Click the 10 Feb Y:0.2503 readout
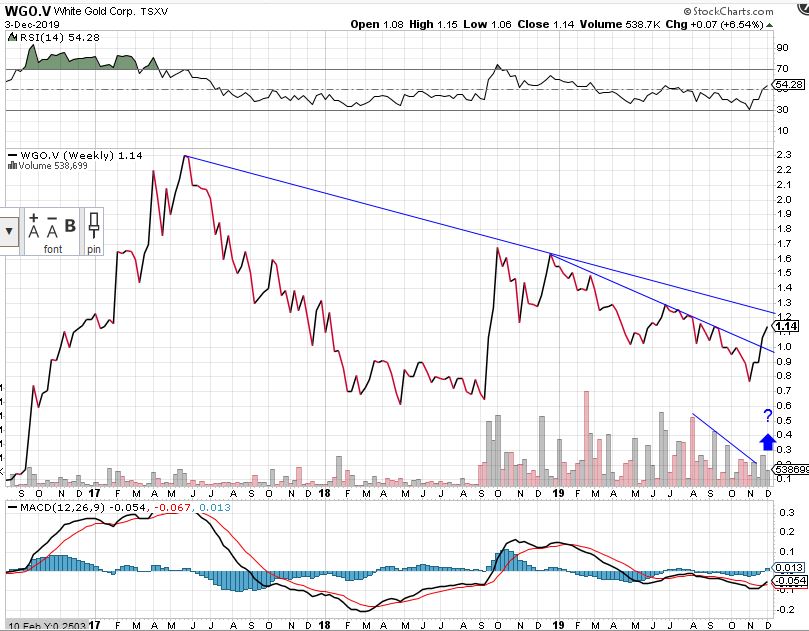 [x=47, y=625]
